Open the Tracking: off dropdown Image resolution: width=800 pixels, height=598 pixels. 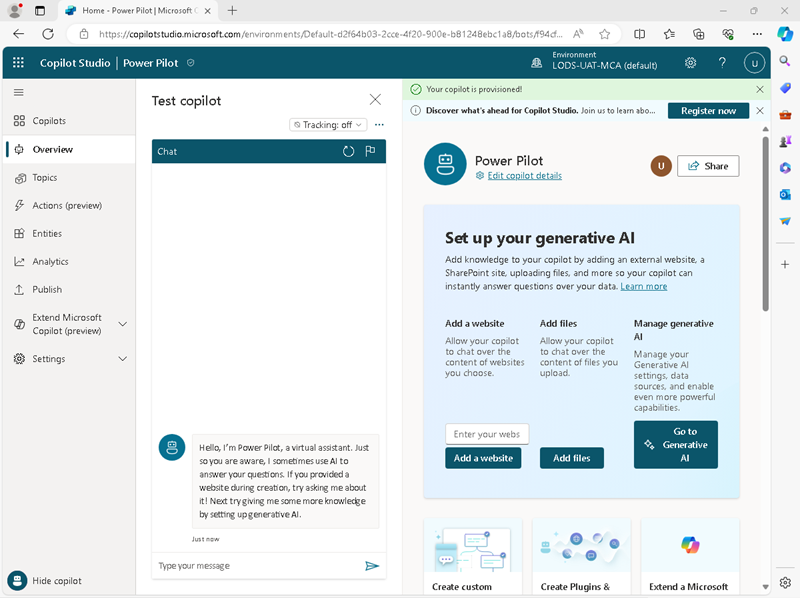[x=328, y=124]
